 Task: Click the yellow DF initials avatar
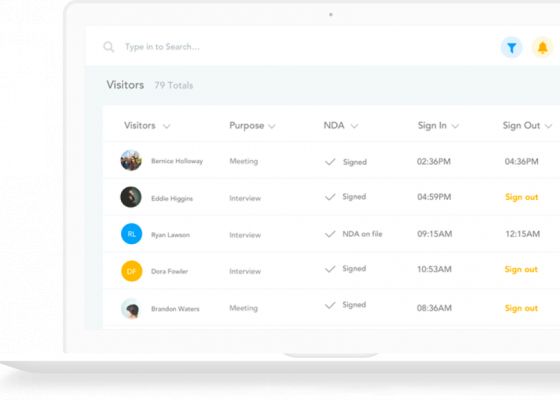pos(131,271)
